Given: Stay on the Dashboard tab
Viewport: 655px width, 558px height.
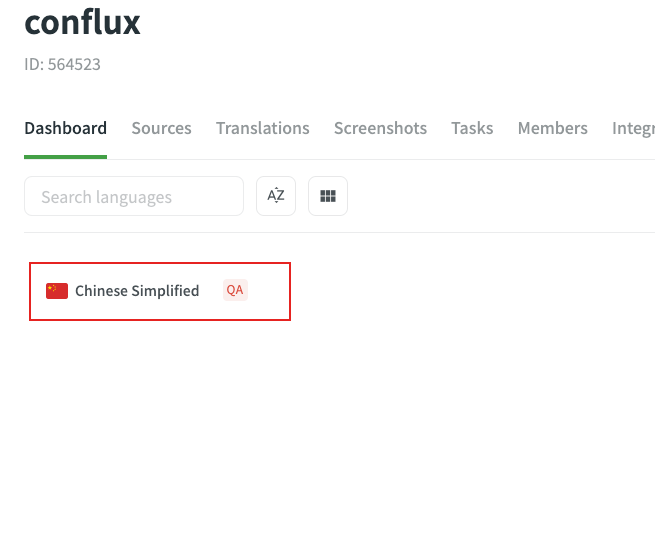Looking at the screenshot, I should click(65, 128).
